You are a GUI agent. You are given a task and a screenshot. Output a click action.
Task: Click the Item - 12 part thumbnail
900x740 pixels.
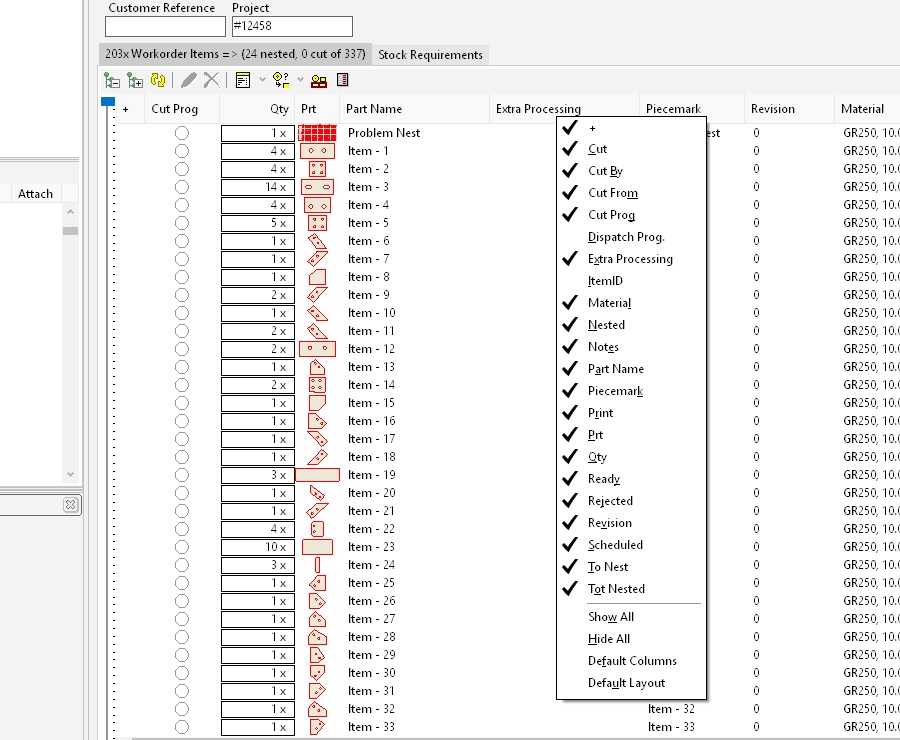pos(317,349)
